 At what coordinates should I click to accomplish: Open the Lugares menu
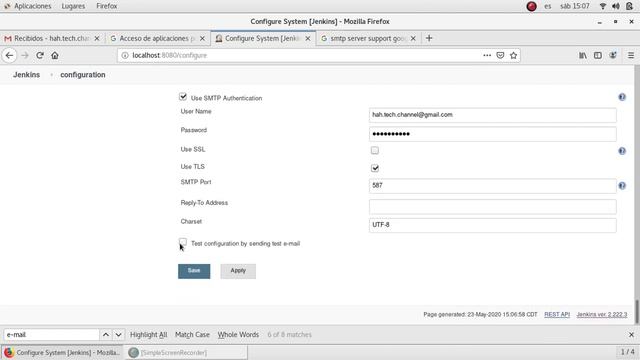pos(73,6)
